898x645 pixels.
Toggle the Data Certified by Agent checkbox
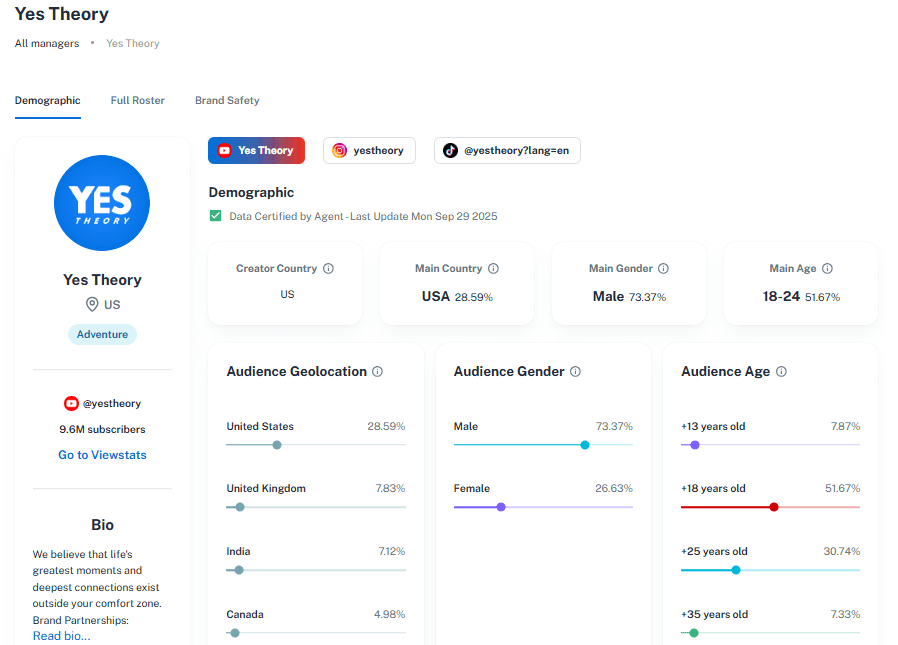tap(215, 216)
